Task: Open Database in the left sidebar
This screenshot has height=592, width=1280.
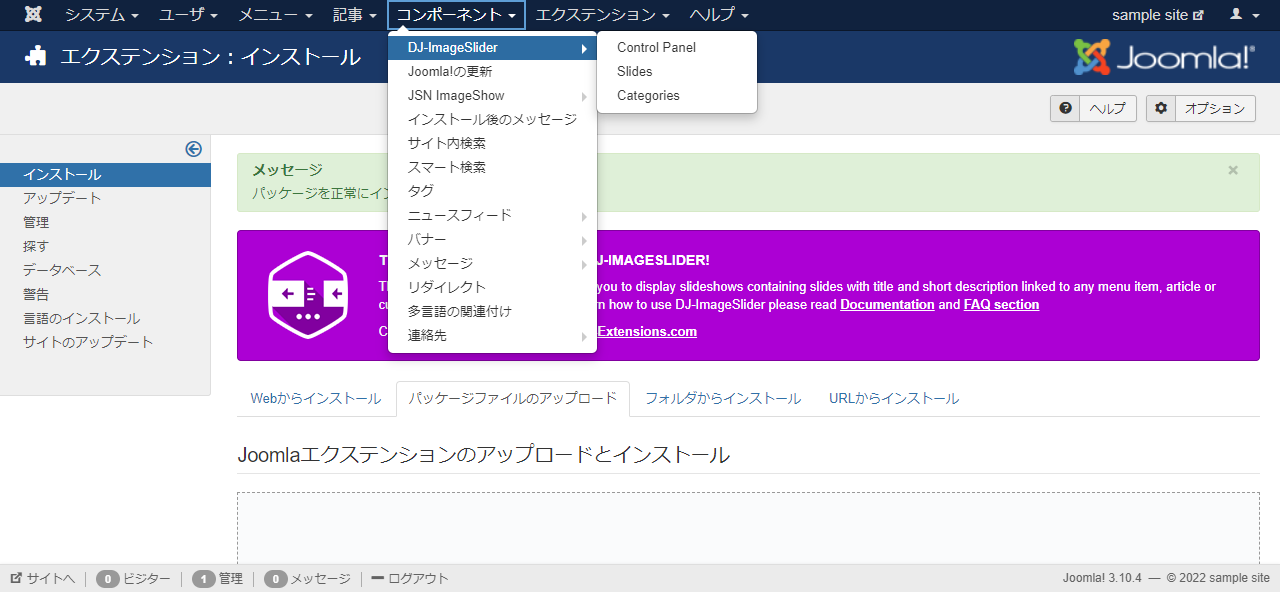Action: pos(62,270)
